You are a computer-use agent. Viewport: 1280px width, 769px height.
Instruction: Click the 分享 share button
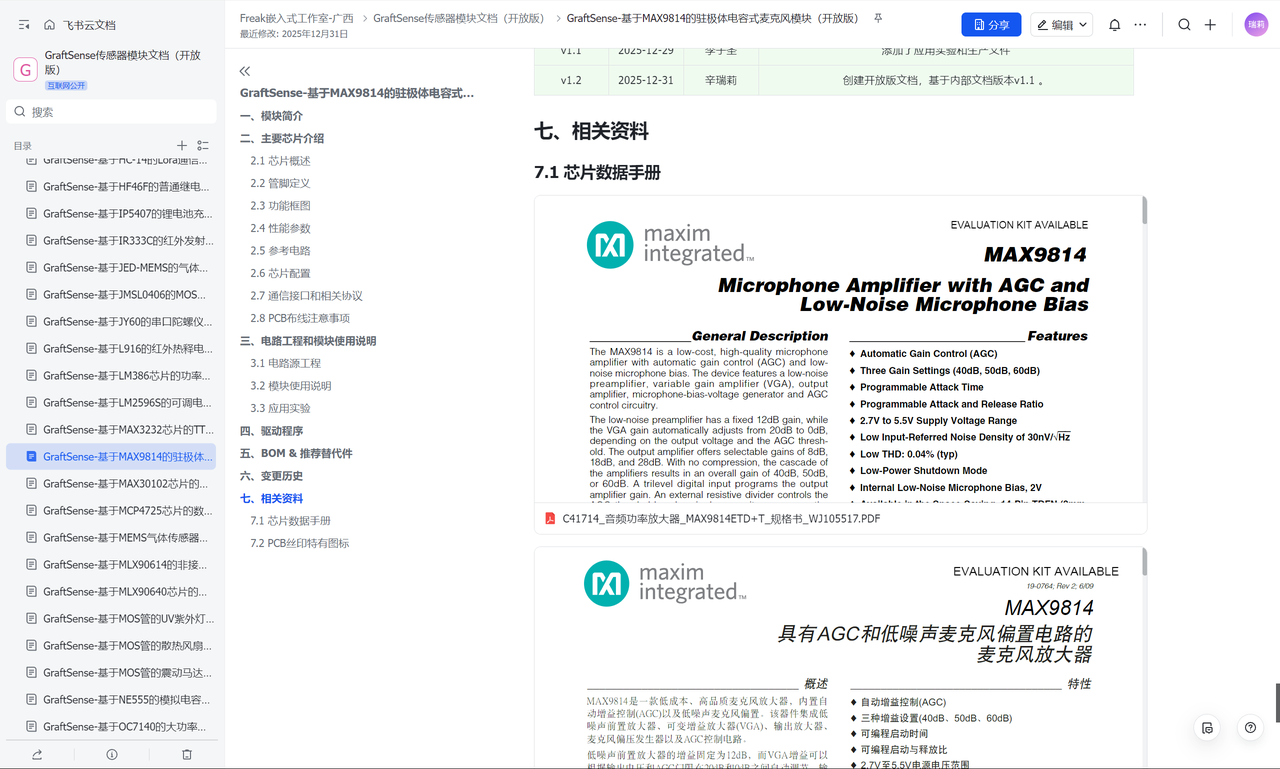coord(991,25)
